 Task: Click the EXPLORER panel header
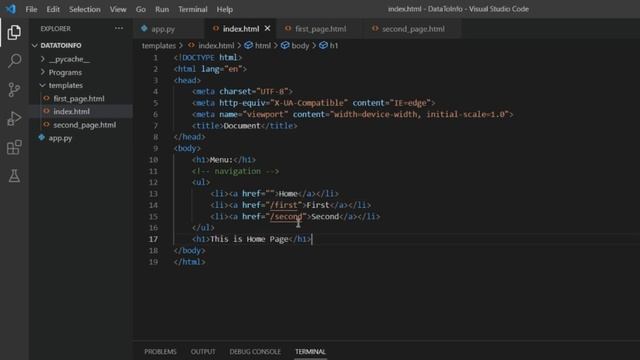(x=56, y=29)
